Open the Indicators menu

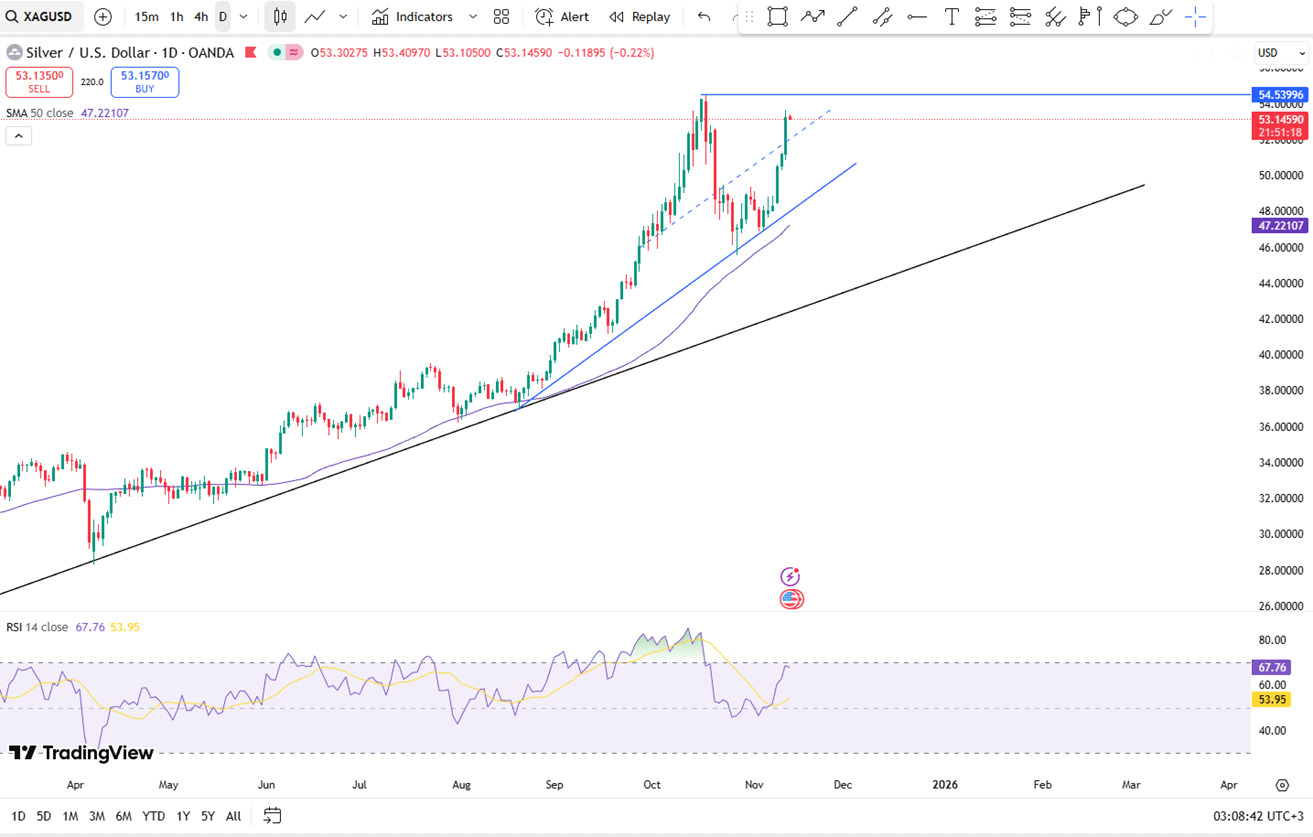(412, 17)
